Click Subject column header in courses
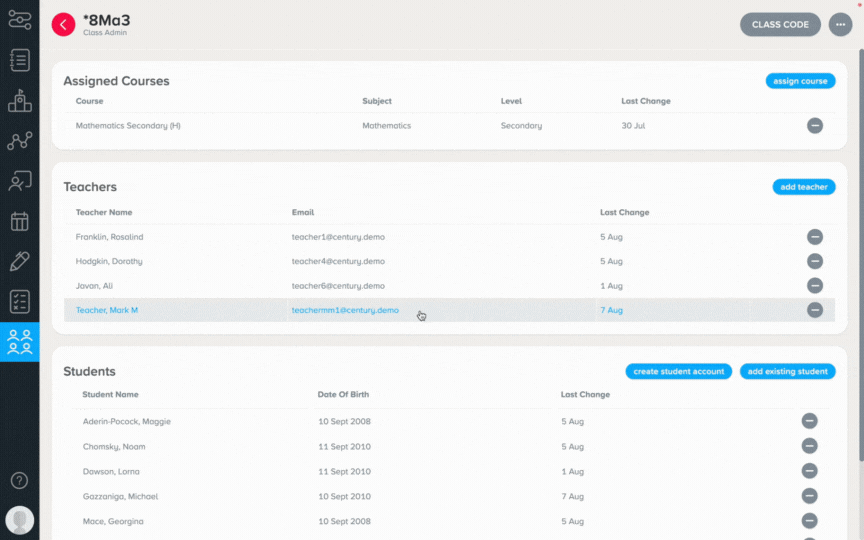864x540 pixels. (377, 101)
